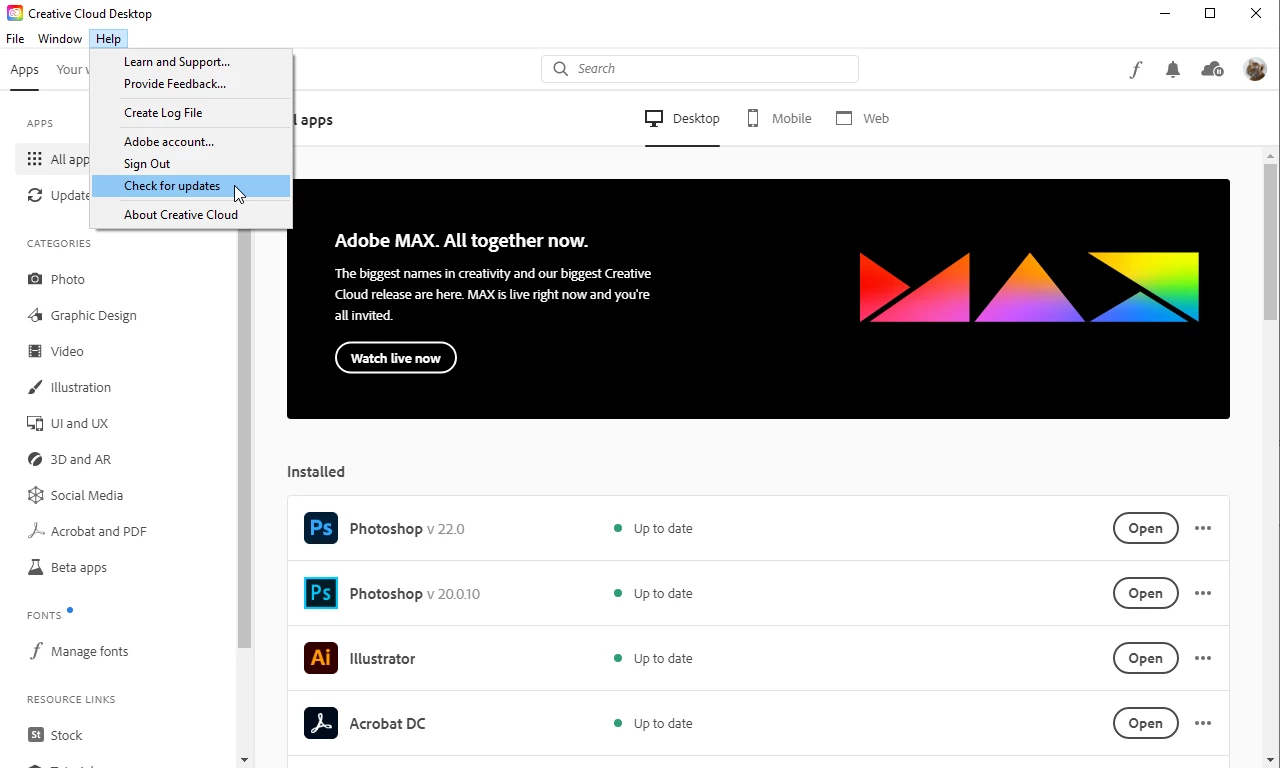This screenshot has width=1280, height=768.
Task: Close the Help menu from menu bar
Action: click(x=108, y=39)
